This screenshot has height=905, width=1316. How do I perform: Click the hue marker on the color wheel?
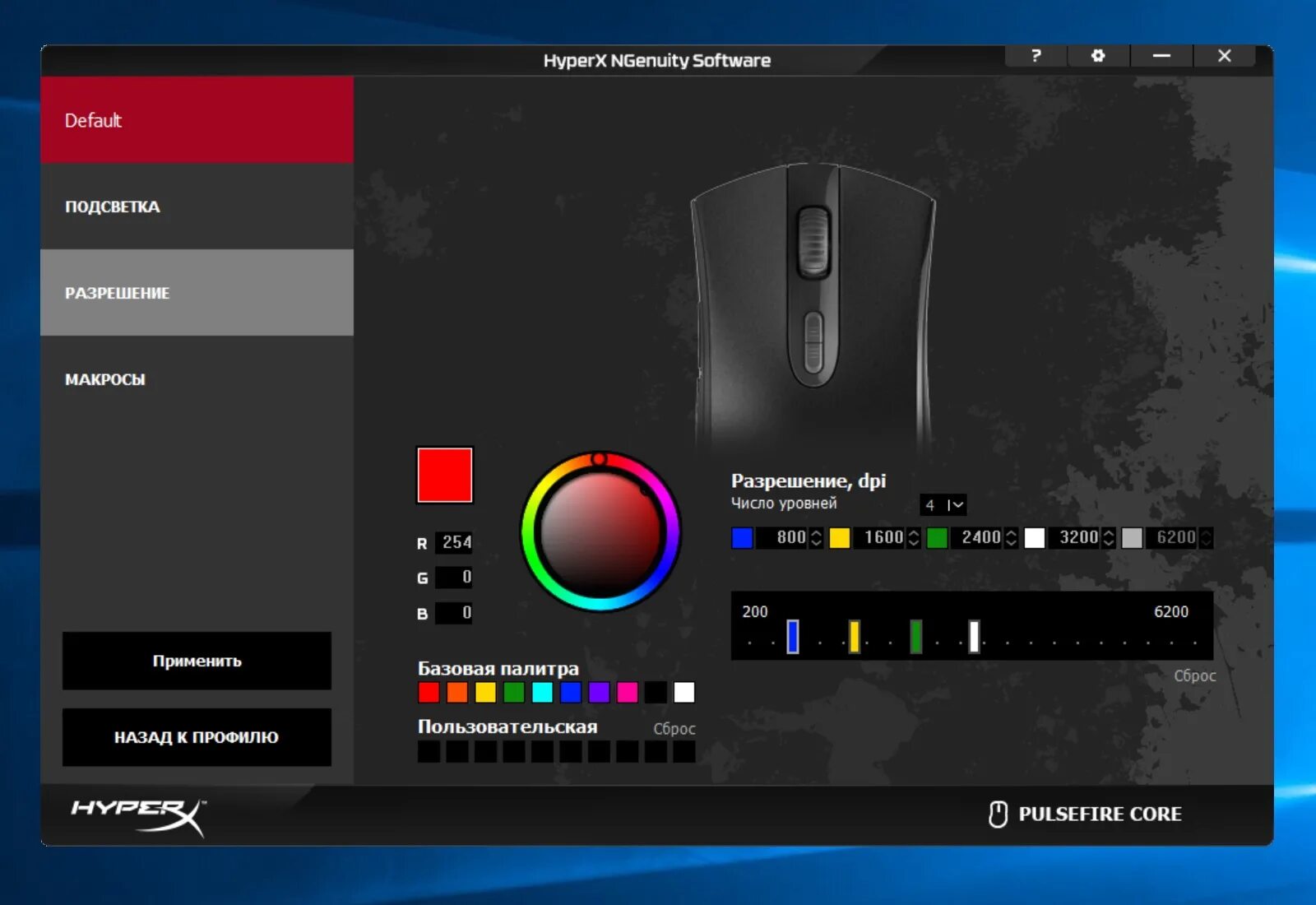tap(600, 459)
